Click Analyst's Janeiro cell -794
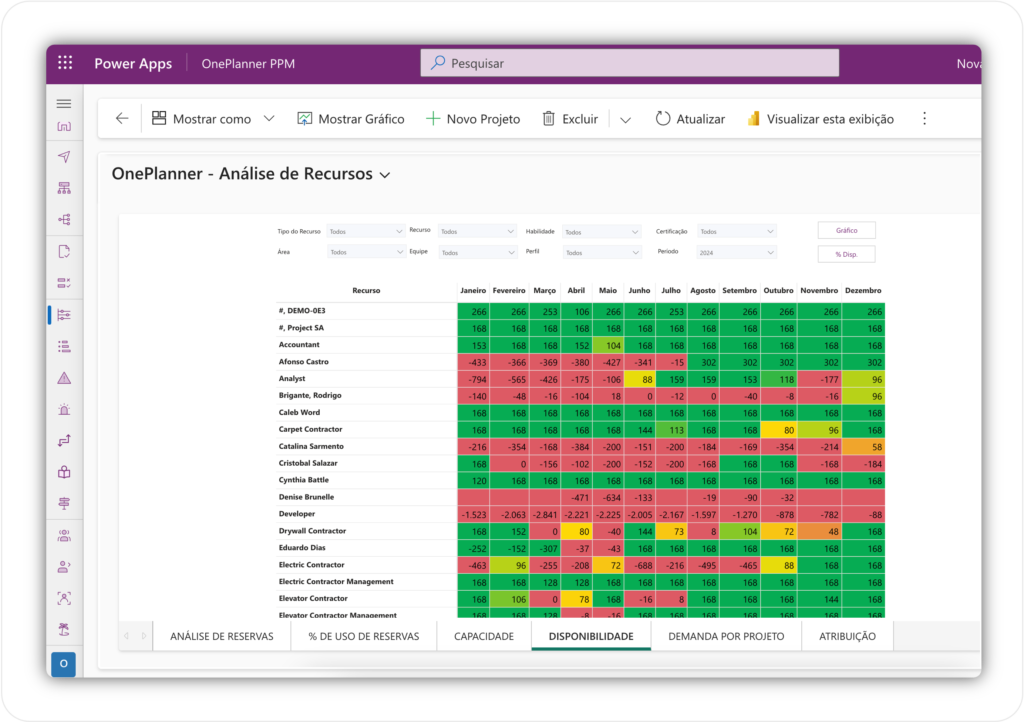 [473, 379]
